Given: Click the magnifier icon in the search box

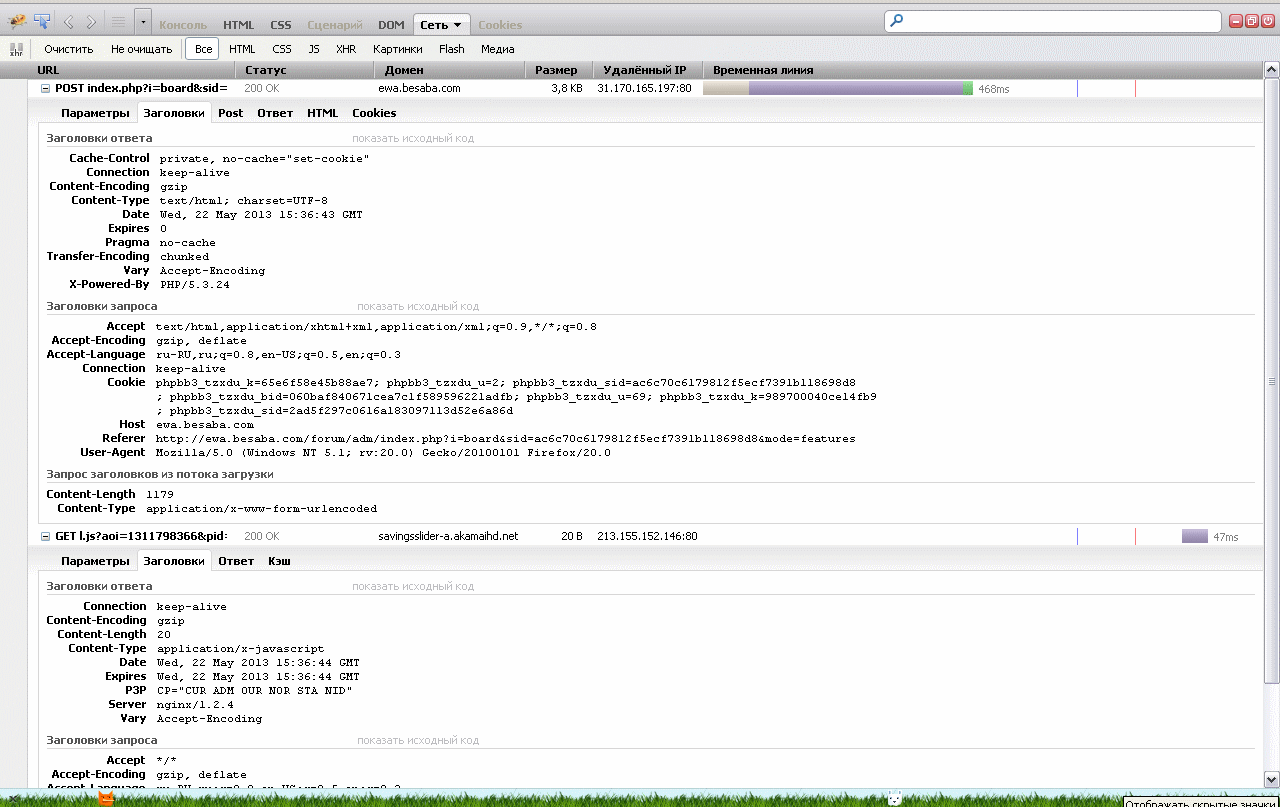Looking at the screenshot, I should pyautogui.click(x=897, y=21).
